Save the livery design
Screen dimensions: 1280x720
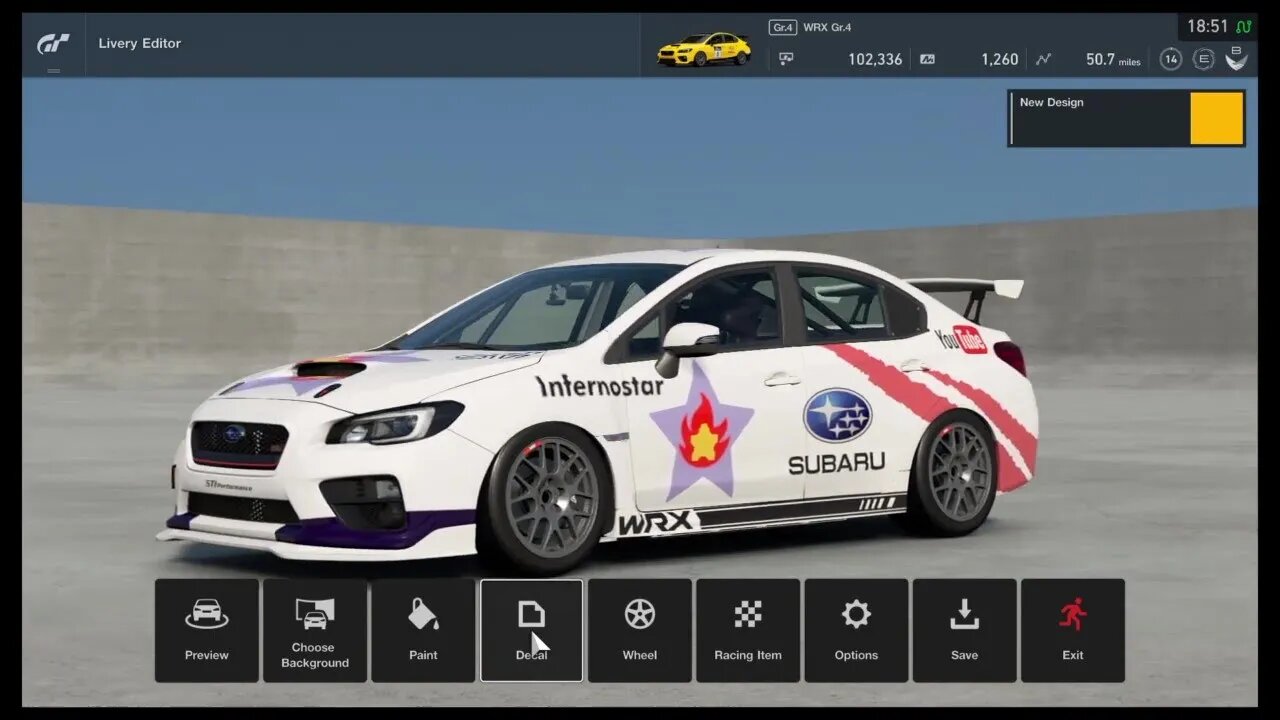[964, 631]
